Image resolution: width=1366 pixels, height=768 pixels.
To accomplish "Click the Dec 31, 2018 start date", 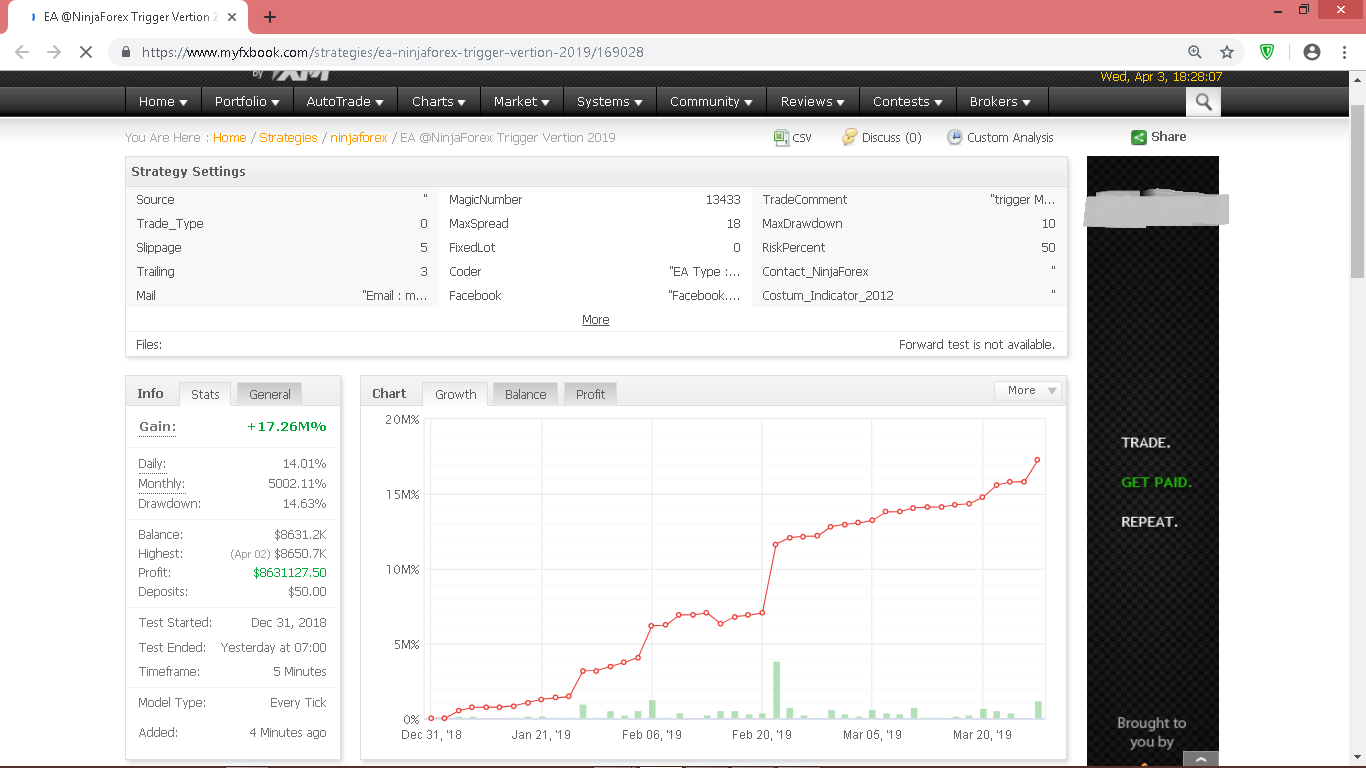I will coord(289,623).
